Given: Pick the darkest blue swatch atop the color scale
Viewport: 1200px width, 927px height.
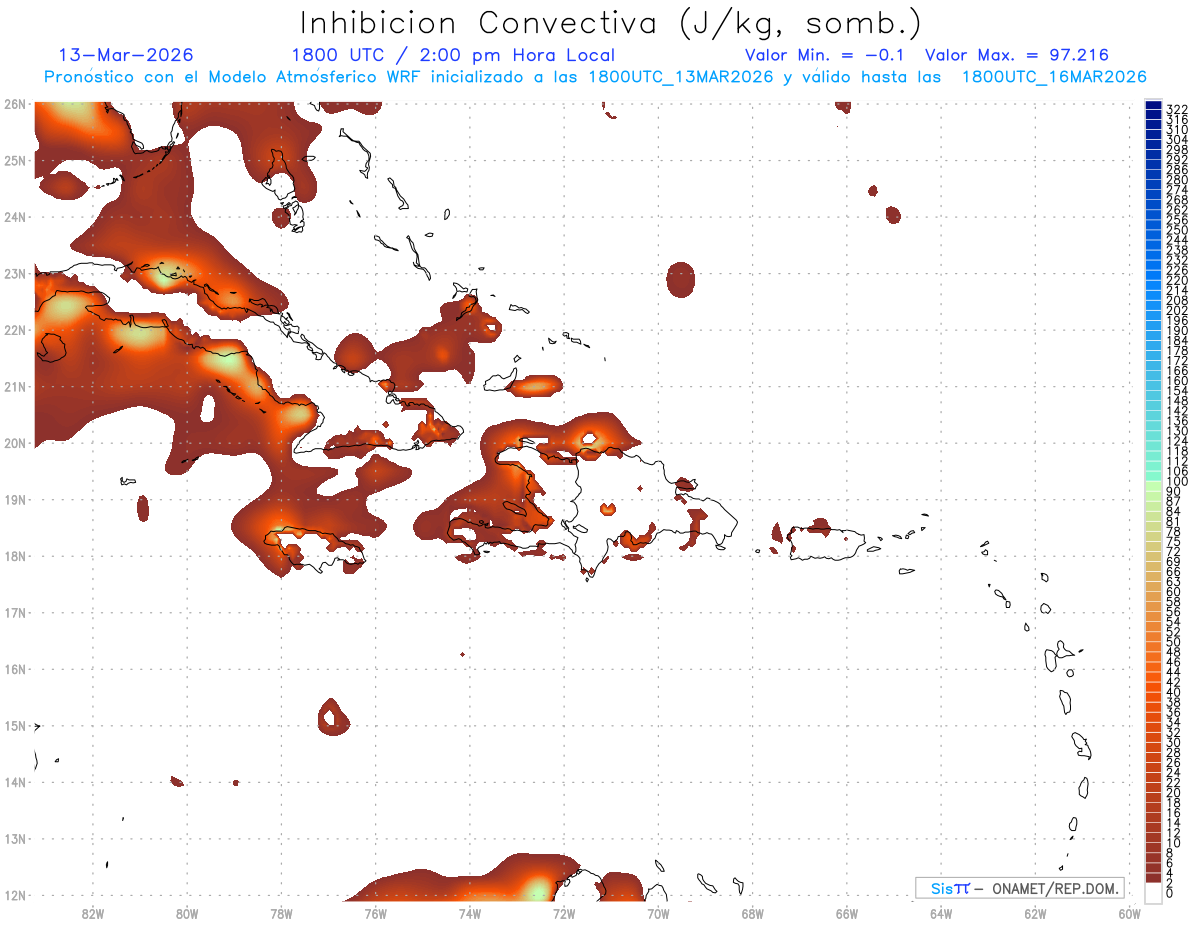Looking at the screenshot, I should (1153, 105).
